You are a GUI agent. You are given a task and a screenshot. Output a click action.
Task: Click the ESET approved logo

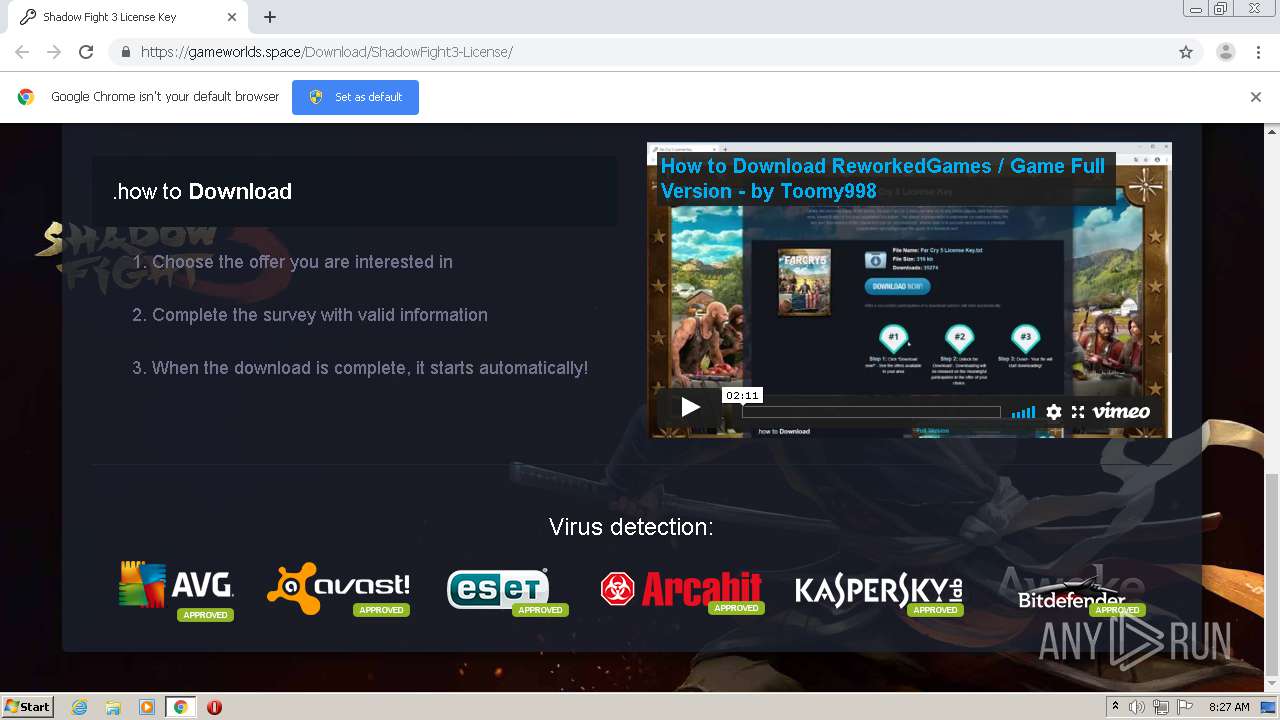coord(507,590)
